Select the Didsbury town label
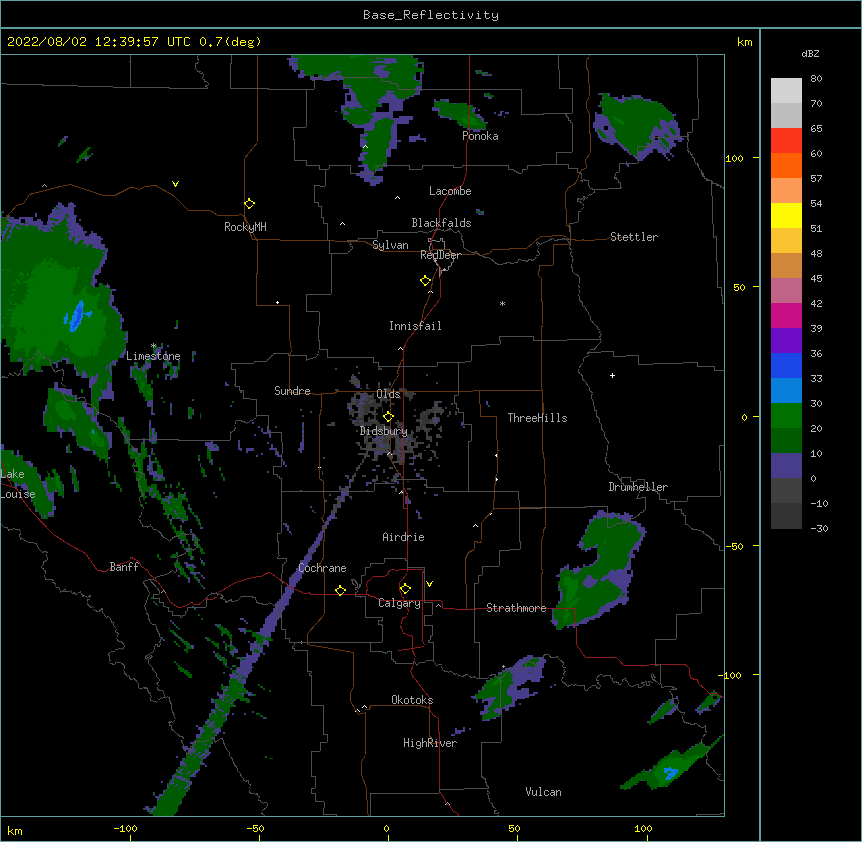Viewport: 862px width, 842px height. click(x=383, y=431)
